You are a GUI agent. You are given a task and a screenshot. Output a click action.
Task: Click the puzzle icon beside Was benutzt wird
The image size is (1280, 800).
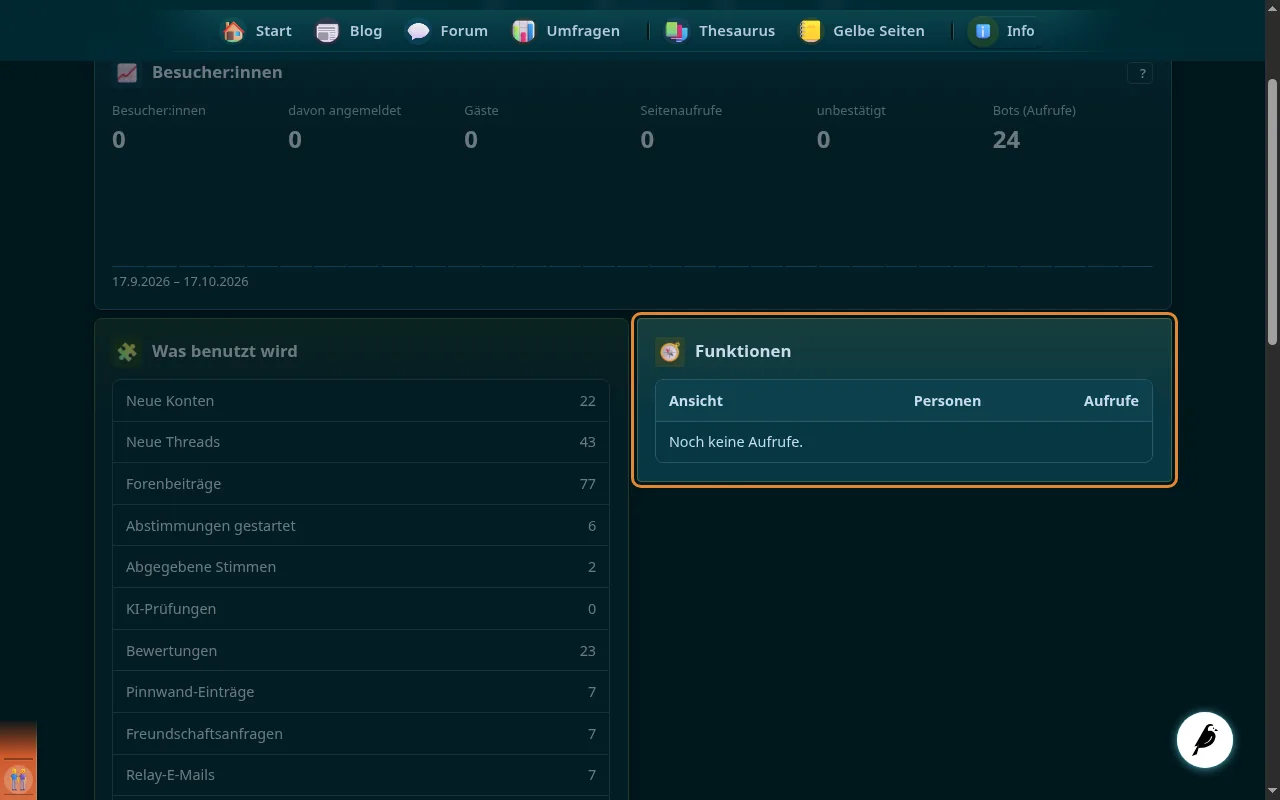[x=127, y=351]
